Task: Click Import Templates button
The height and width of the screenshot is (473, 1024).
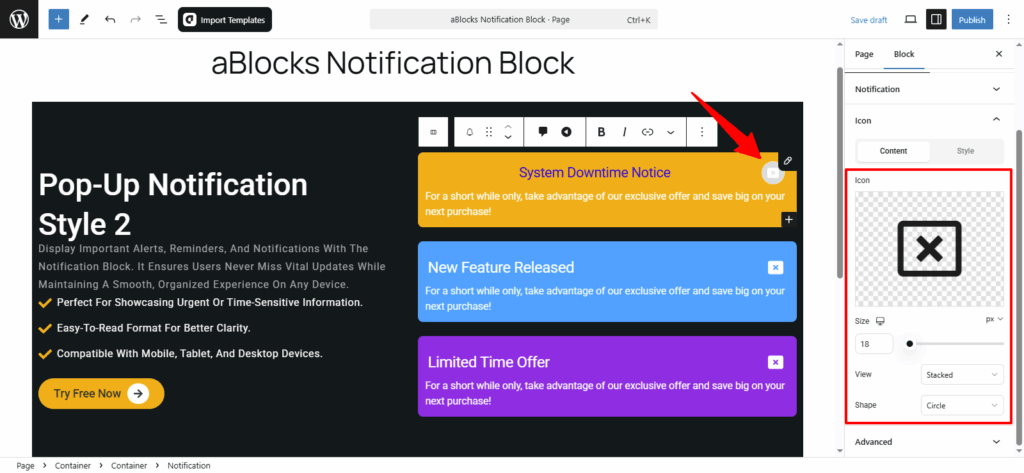Action: point(225,20)
